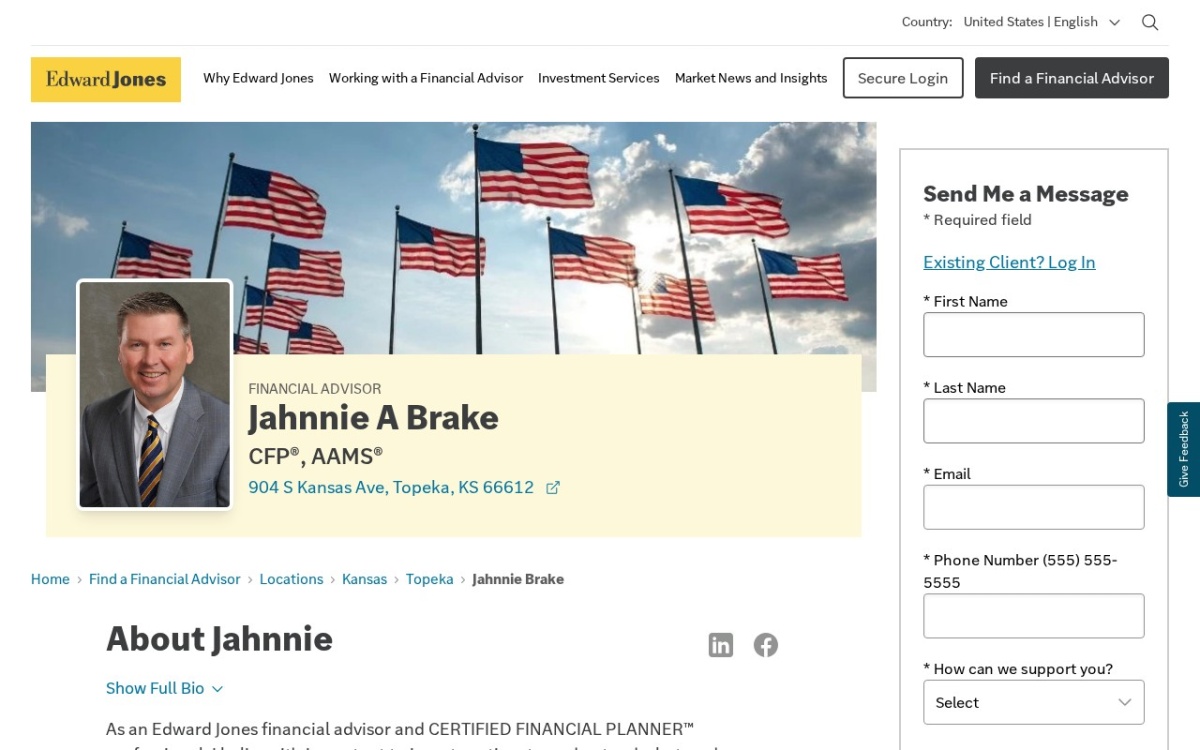Click Find a Financial Advisor button
Image resolution: width=1200 pixels, height=750 pixels.
(1072, 78)
